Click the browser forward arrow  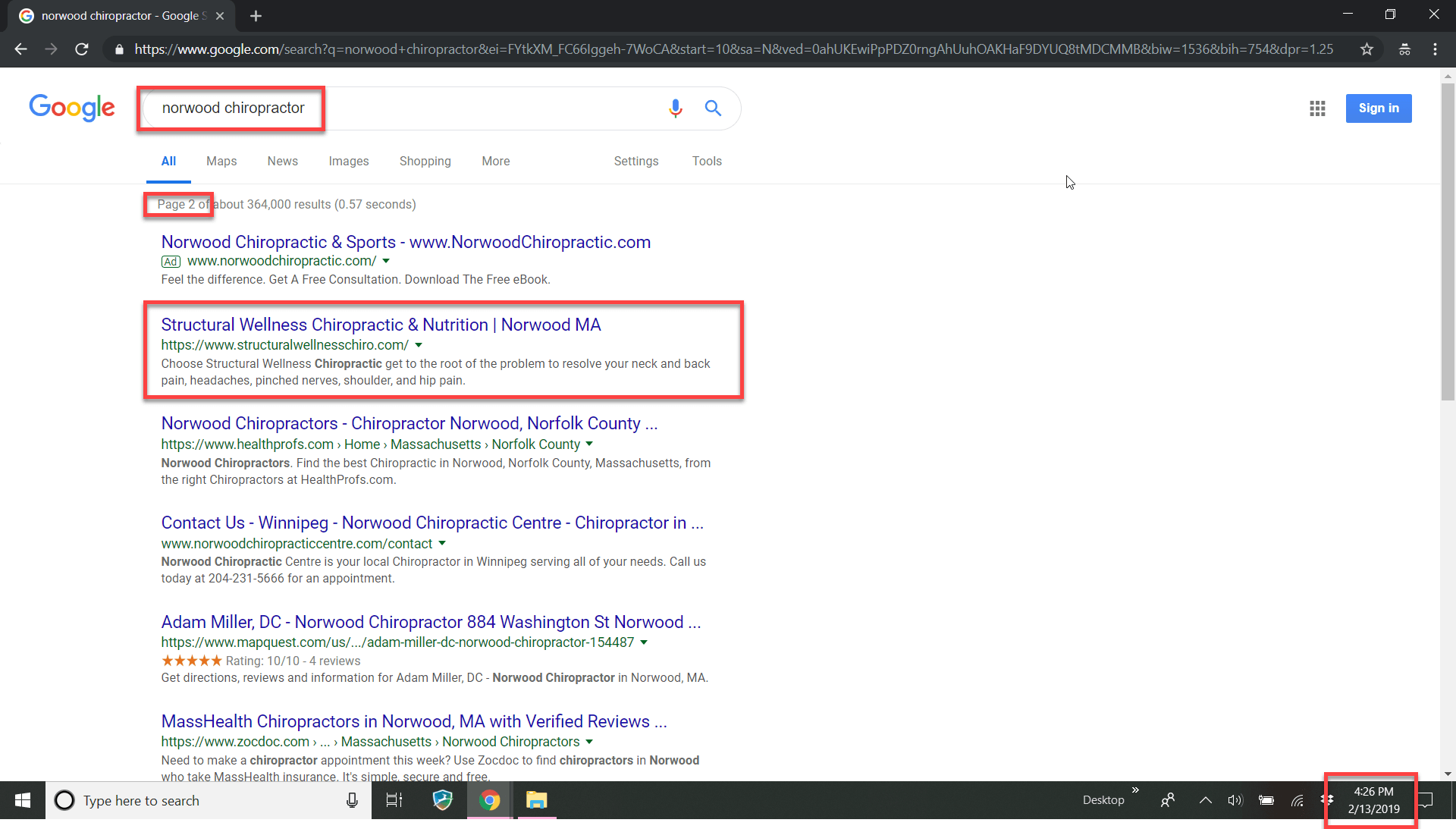51,49
